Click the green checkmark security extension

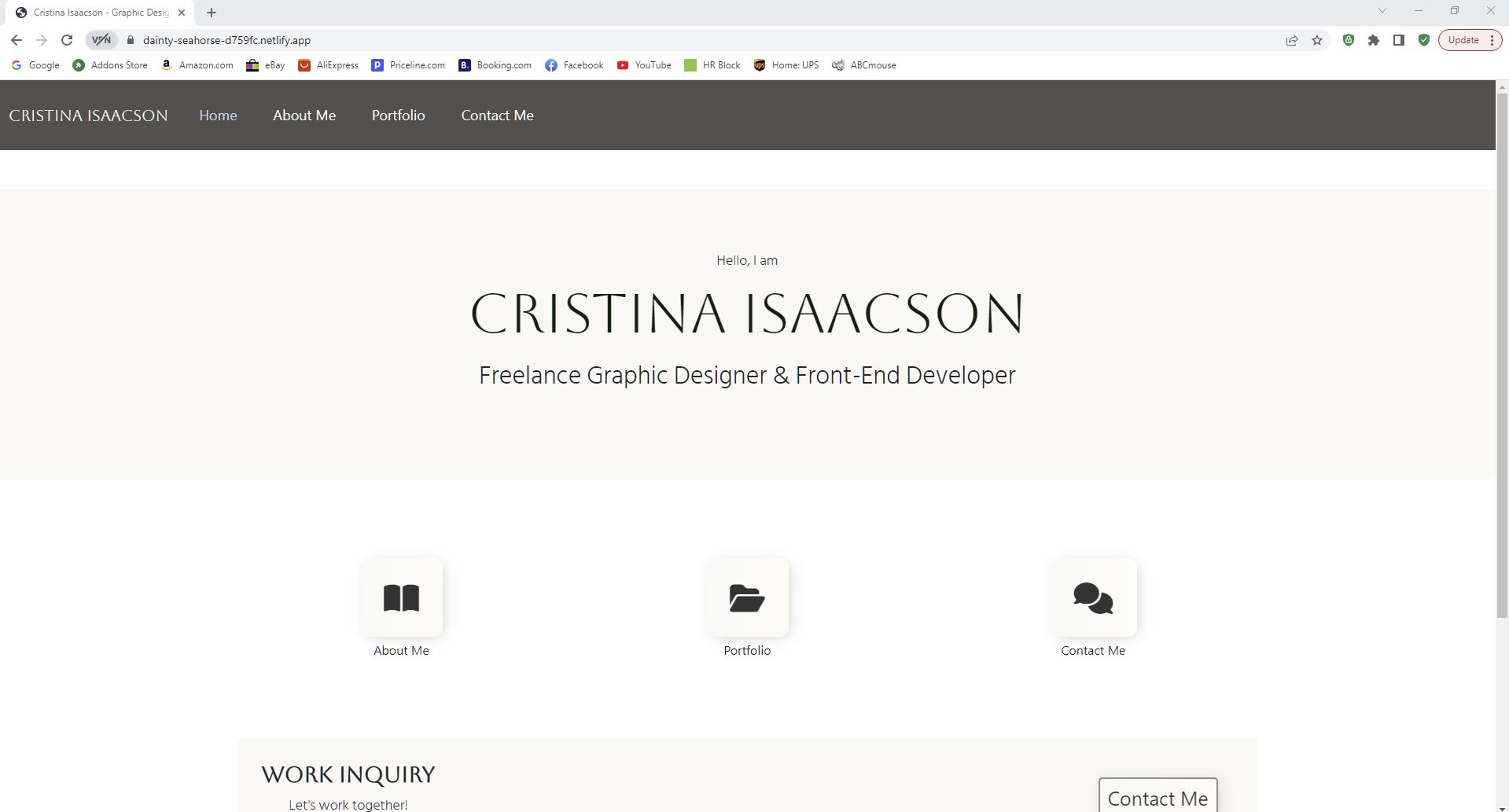tap(1424, 40)
